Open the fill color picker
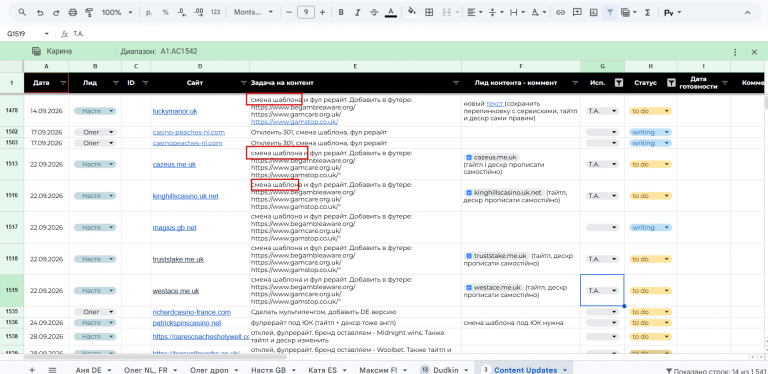Image resolution: width=768 pixels, height=374 pixels. tap(412, 12)
